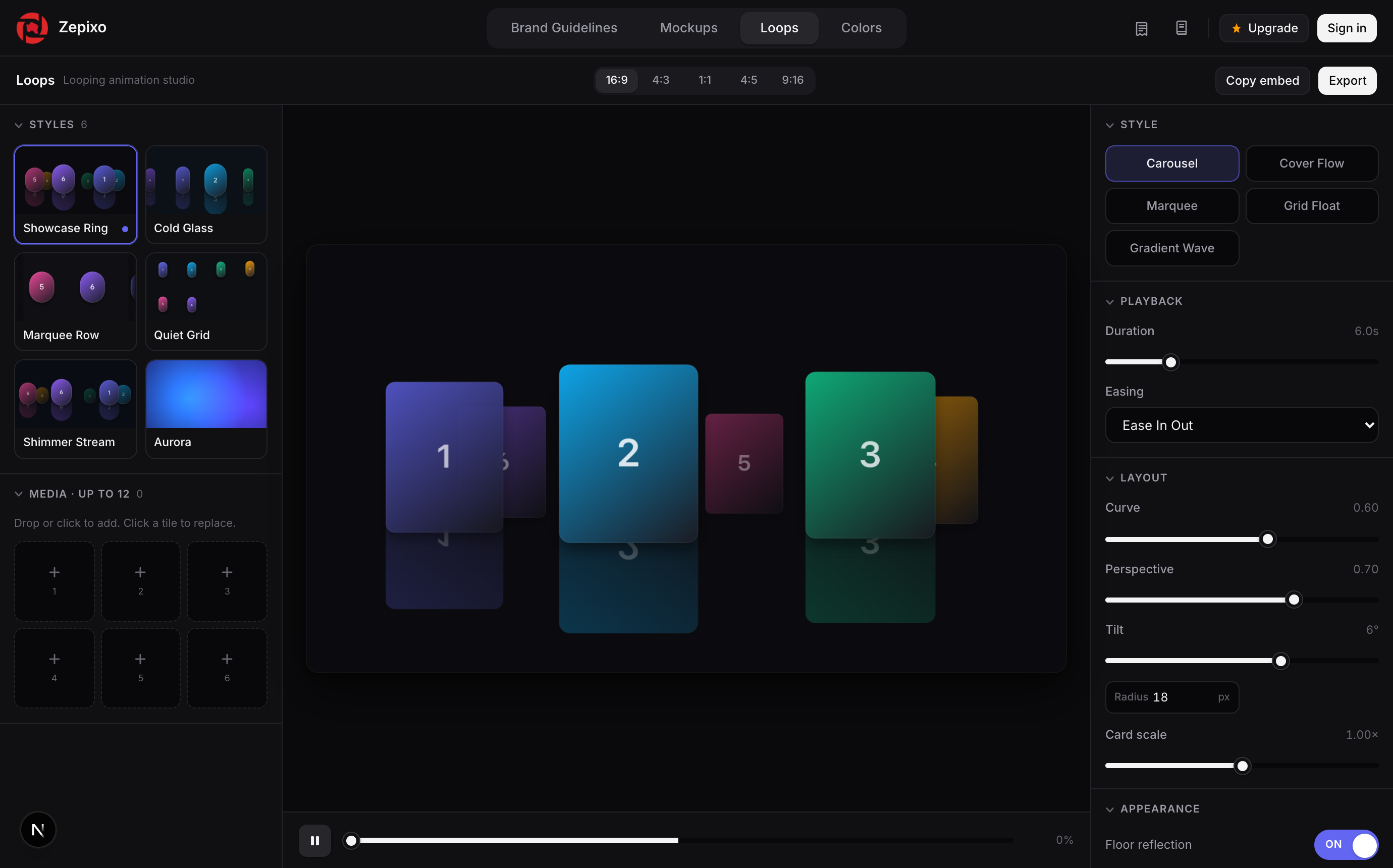Add media to slot 6

click(x=227, y=668)
